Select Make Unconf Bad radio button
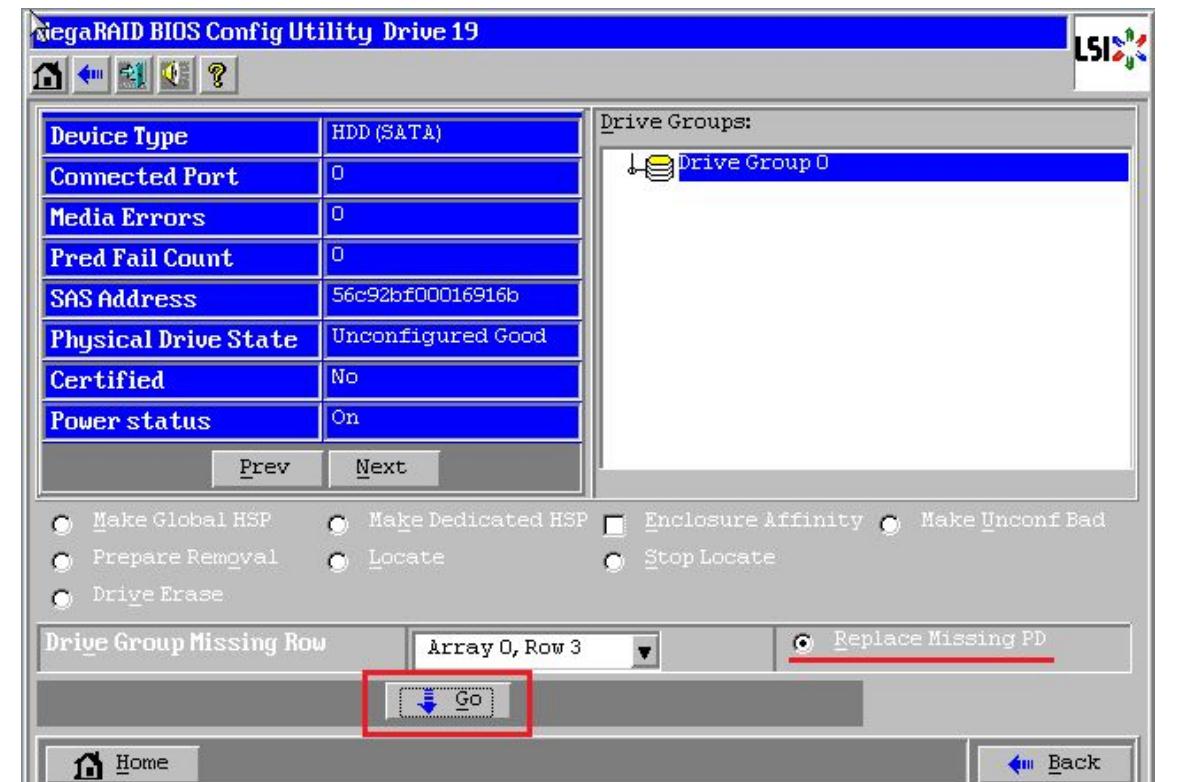Image resolution: width=1180 pixels, height=782 pixels. click(x=890, y=524)
